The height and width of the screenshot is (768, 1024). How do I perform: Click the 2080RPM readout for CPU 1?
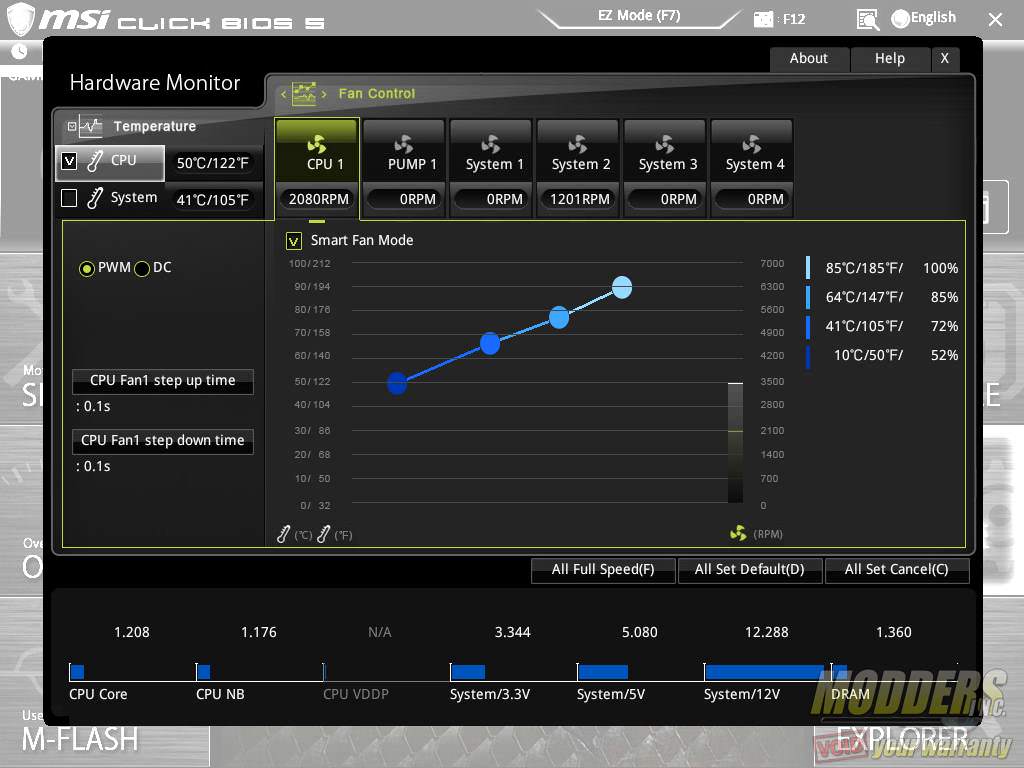pyautogui.click(x=318, y=199)
